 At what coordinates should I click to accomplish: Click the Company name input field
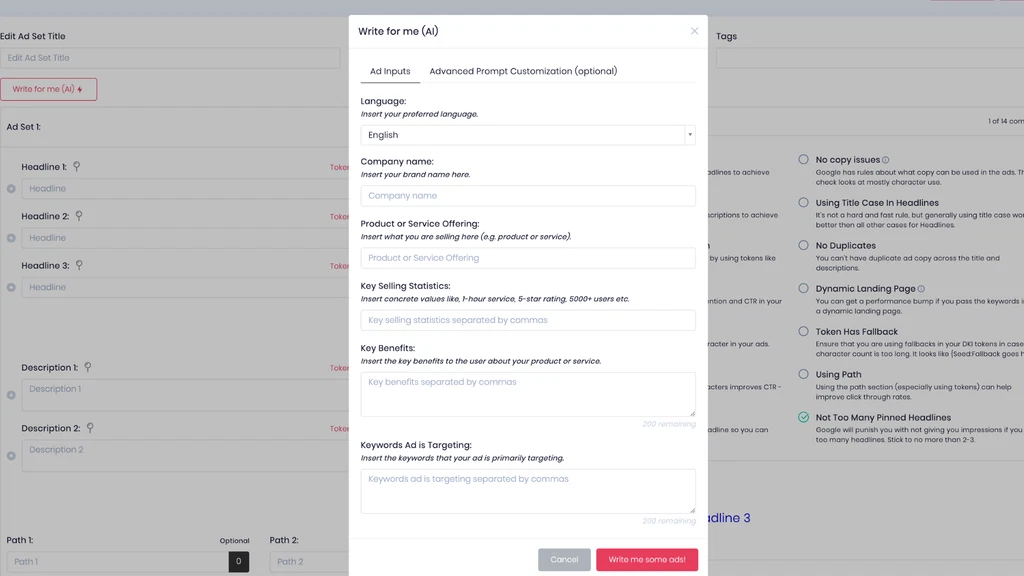coord(528,196)
